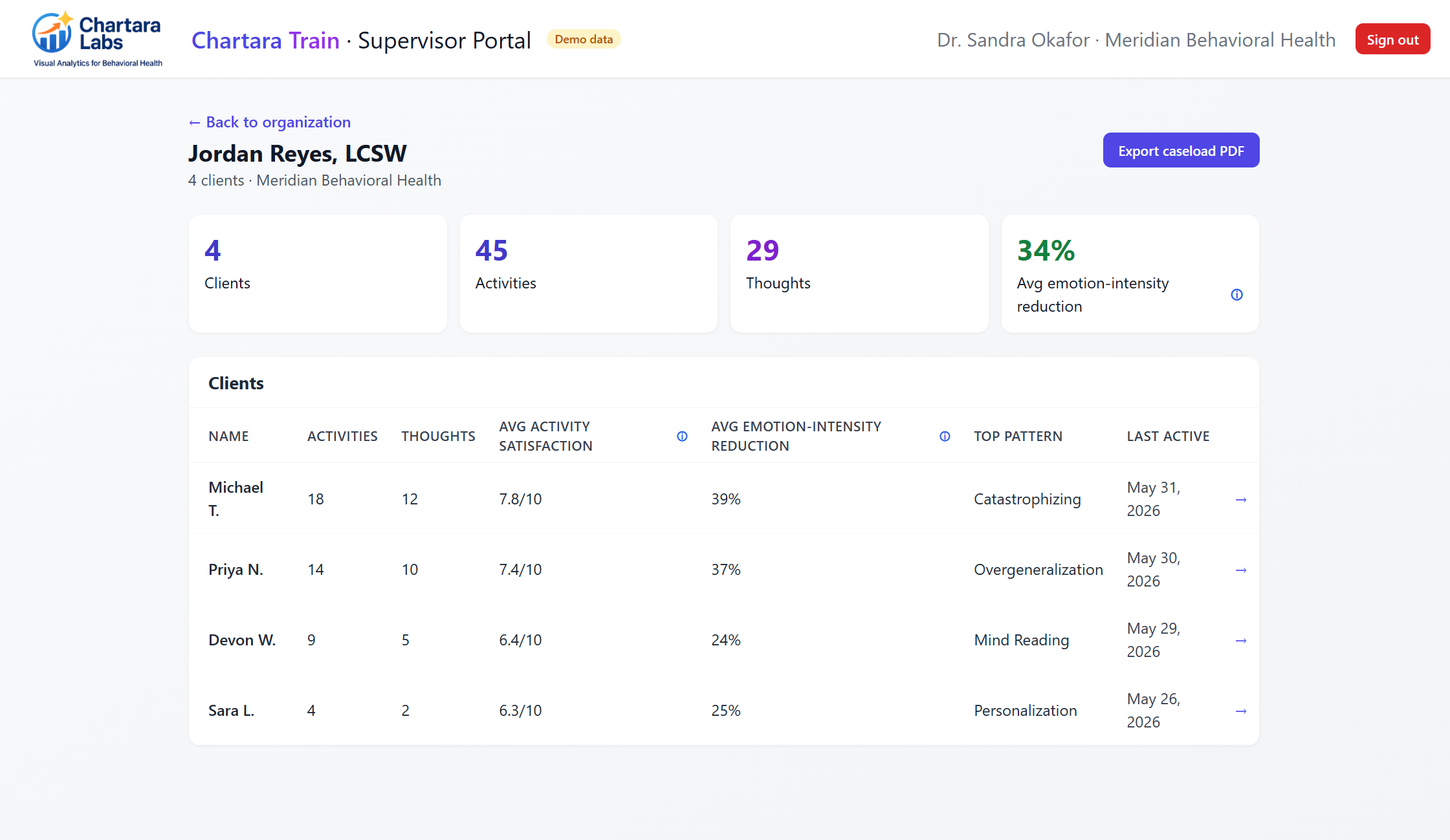Click client name Michael T.
Viewport: 1450px width, 840px height.
click(x=236, y=499)
